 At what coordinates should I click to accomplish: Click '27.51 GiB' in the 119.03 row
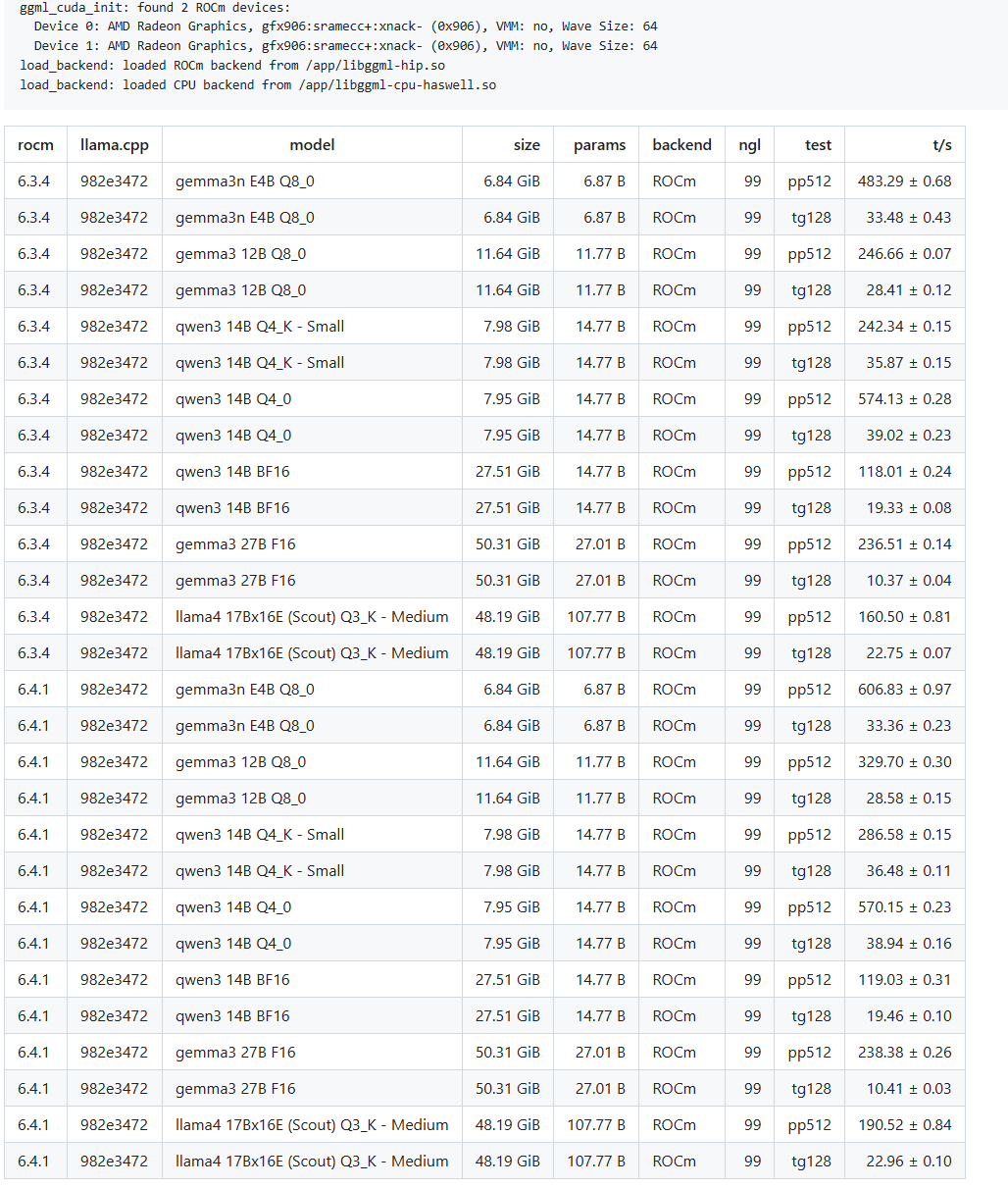click(x=508, y=980)
